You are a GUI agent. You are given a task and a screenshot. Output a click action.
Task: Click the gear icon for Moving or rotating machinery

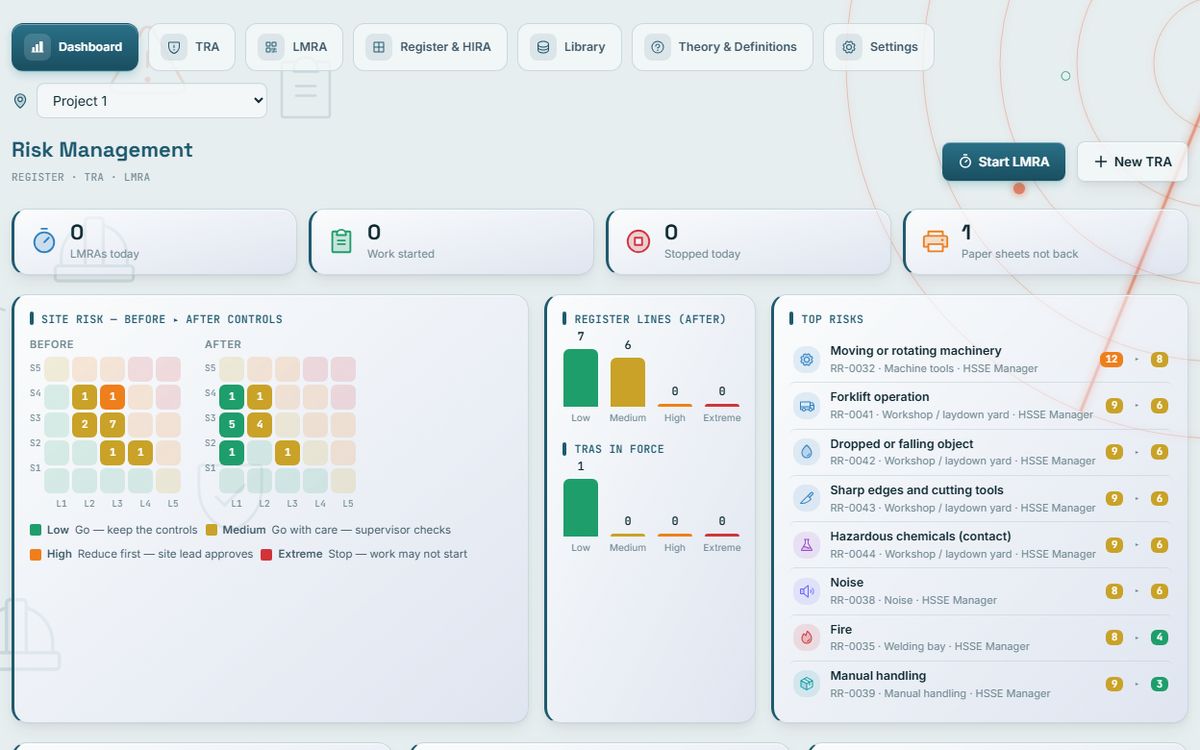[x=807, y=359]
